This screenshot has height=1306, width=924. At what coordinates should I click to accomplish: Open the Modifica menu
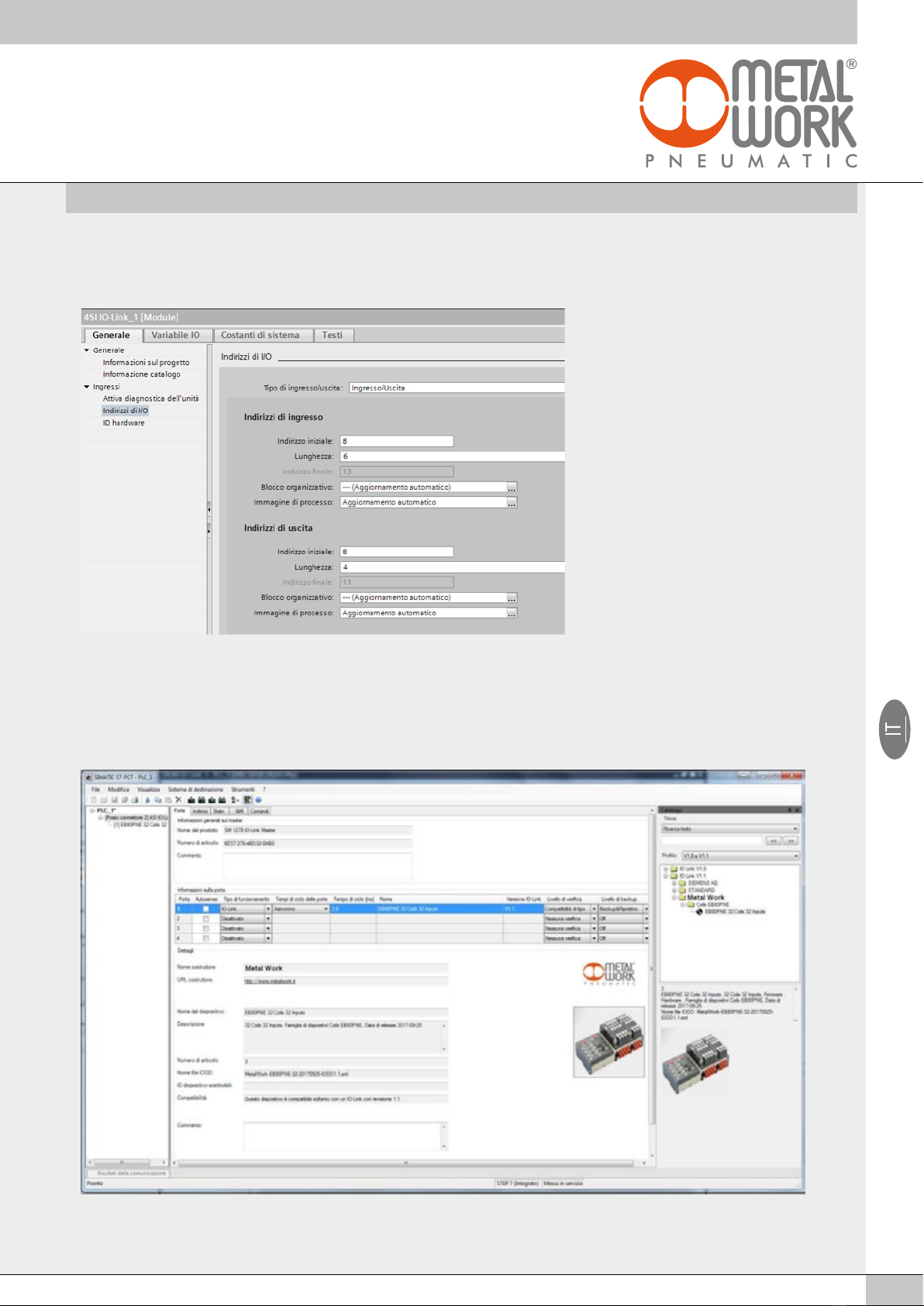[x=119, y=790]
